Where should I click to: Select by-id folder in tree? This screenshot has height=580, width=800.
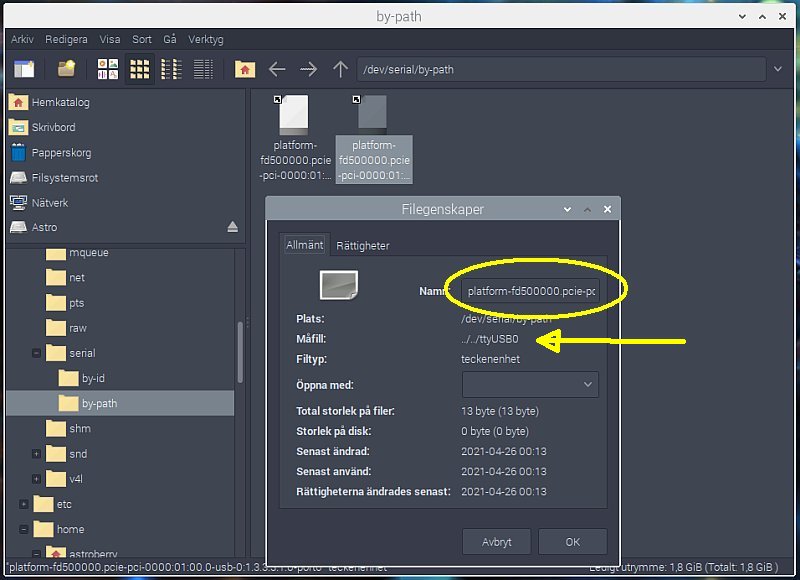[x=82, y=378]
